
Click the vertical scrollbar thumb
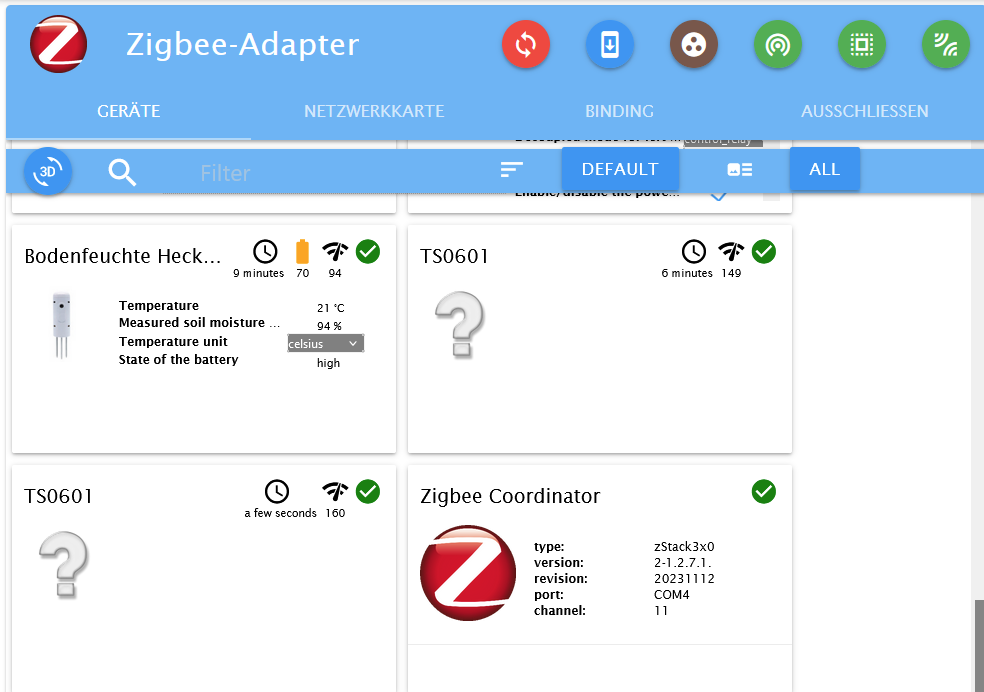(x=979, y=646)
